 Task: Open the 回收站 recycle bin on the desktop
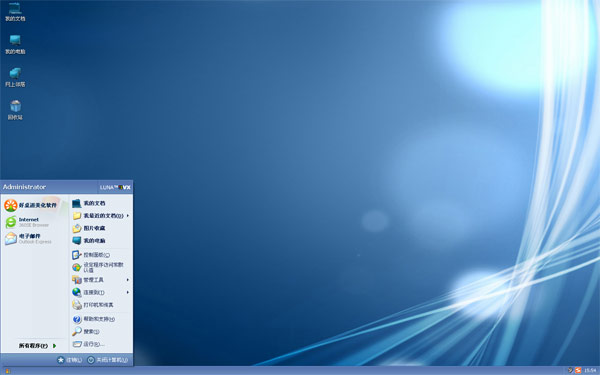click(x=15, y=110)
